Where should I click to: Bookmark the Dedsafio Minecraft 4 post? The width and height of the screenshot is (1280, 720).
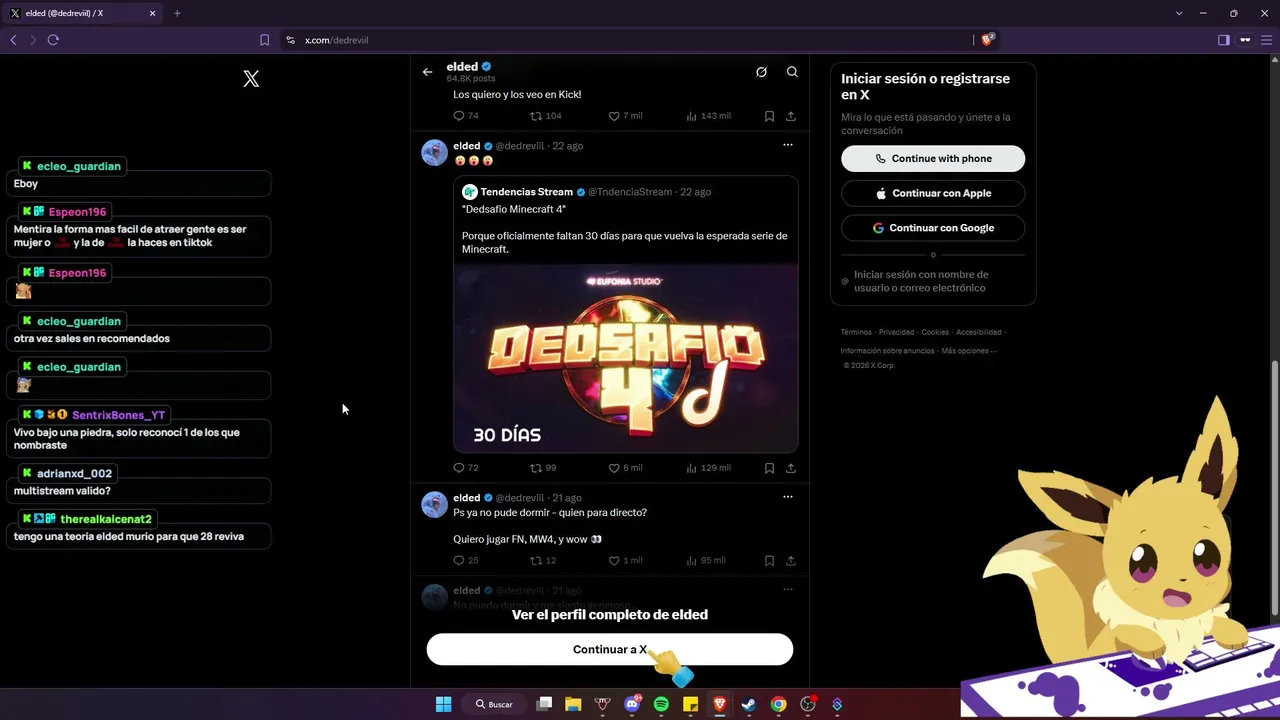[x=769, y=468]
